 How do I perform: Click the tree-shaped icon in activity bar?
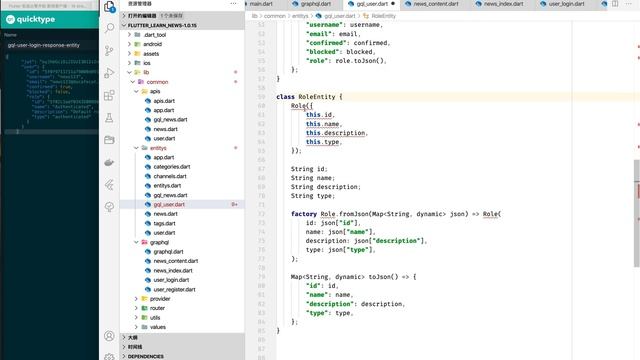[x=109, y=207]
